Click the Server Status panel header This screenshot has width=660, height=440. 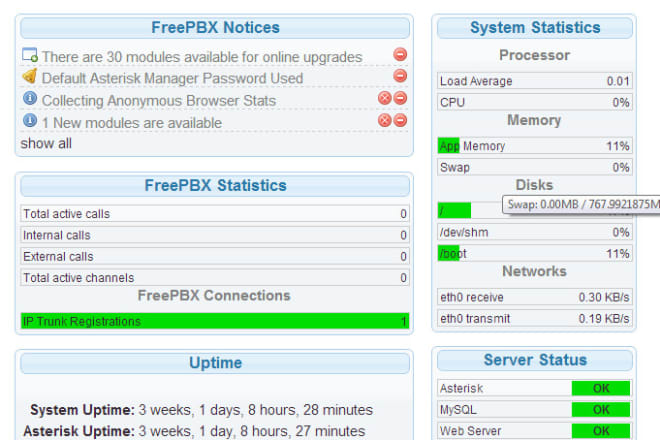535,360
